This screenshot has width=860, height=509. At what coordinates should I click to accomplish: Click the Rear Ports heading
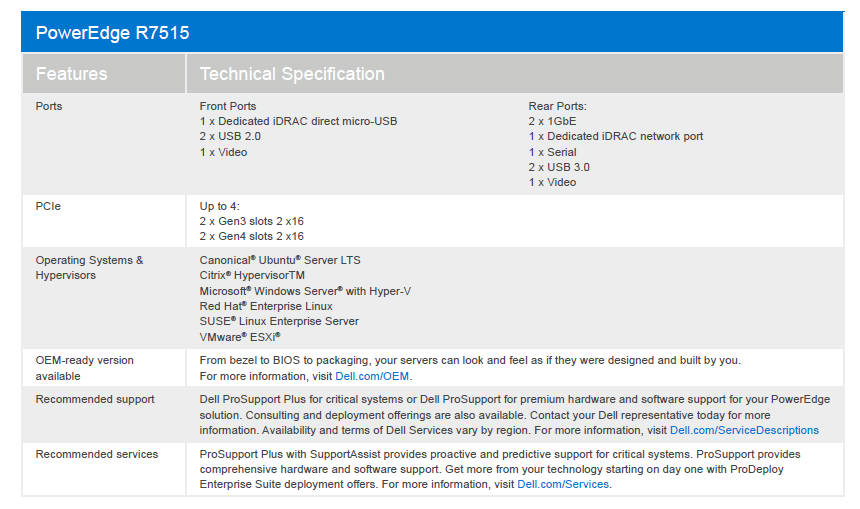click(x=557, y=106)
